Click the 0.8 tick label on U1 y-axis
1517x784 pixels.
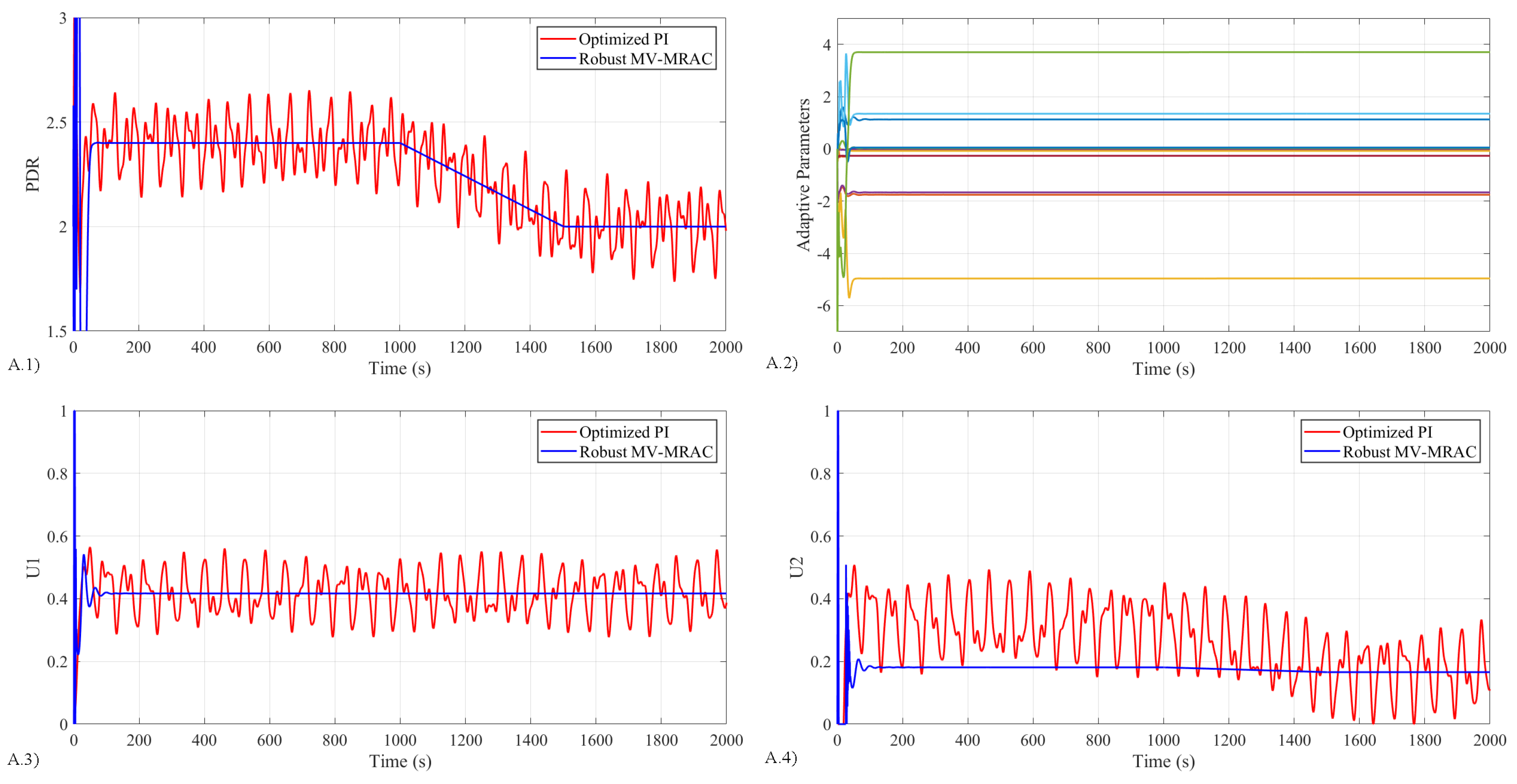click(57, 474)
